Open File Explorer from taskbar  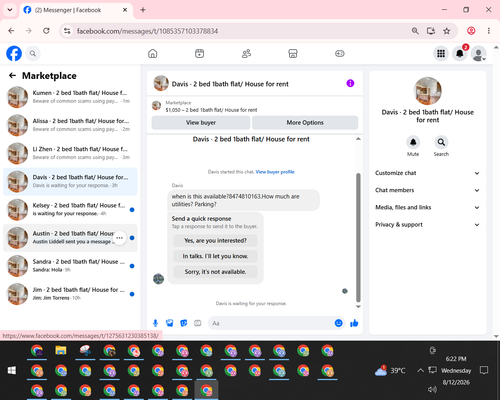(x=61, y=351)
